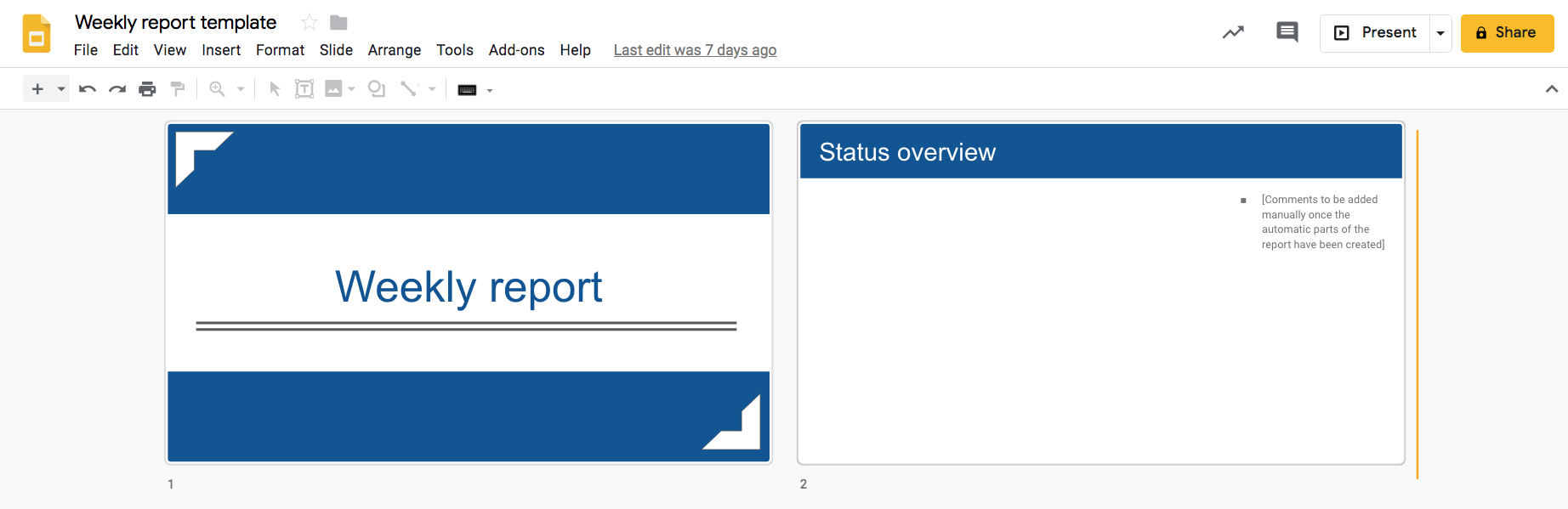Open the line tool dropdown arrow
1568x509 pixels.
[x=432, y=88]
